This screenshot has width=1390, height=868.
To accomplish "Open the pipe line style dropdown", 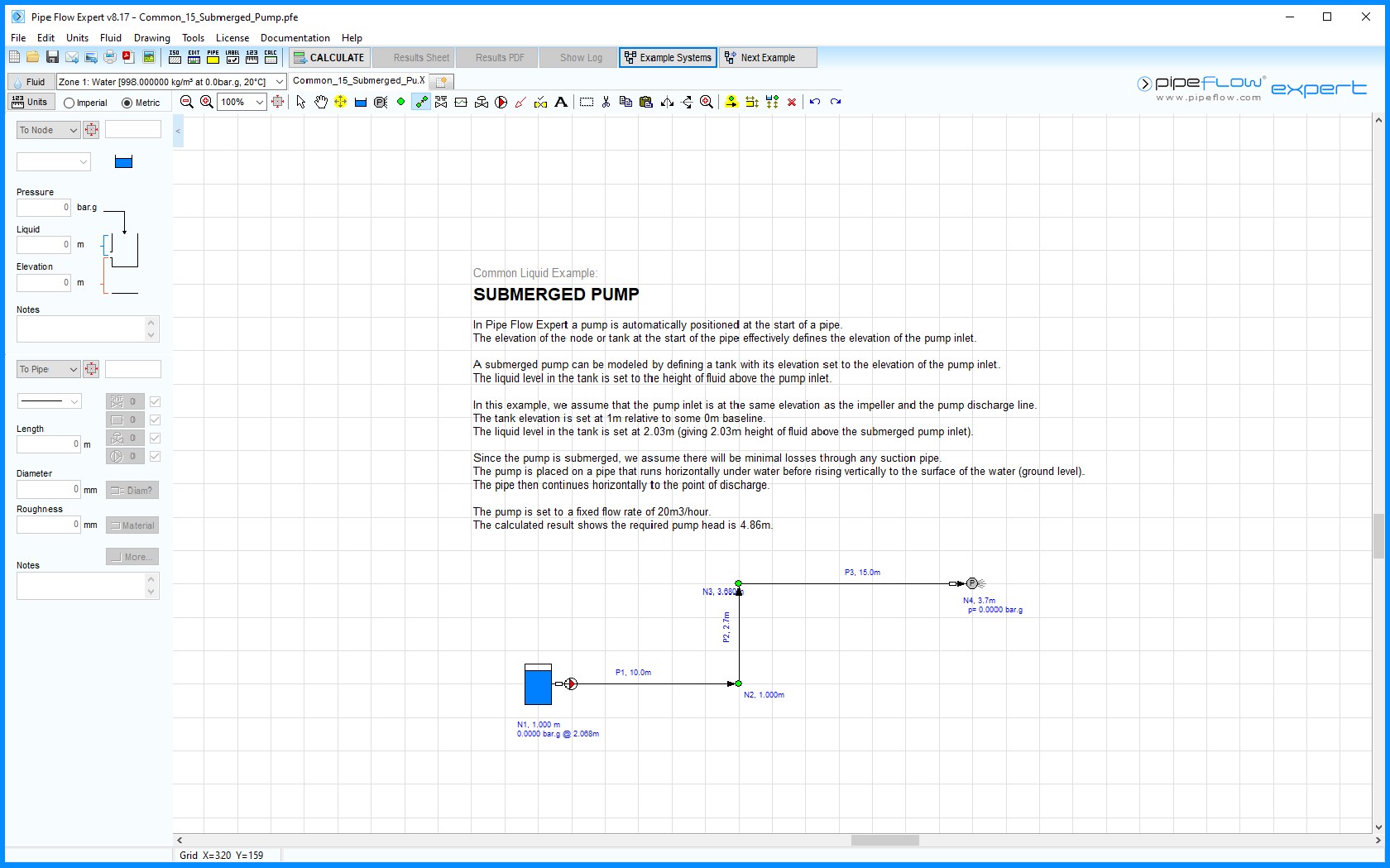I will point(49,401).
